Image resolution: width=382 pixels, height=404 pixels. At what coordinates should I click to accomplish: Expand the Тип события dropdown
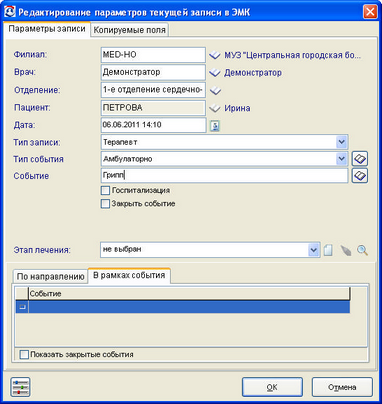pyautogui.click(x=341, y=159)
